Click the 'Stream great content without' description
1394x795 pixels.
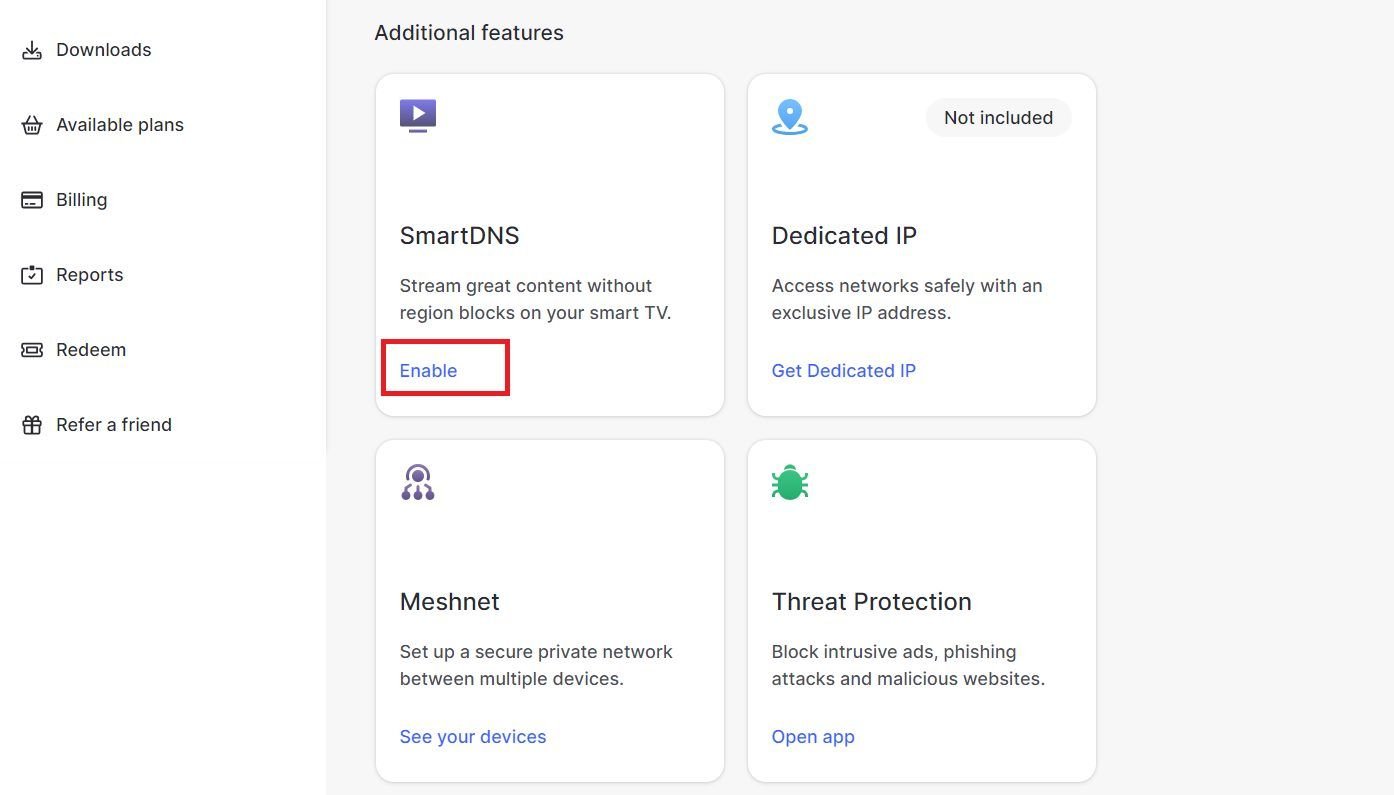click(x=526, y=286)
